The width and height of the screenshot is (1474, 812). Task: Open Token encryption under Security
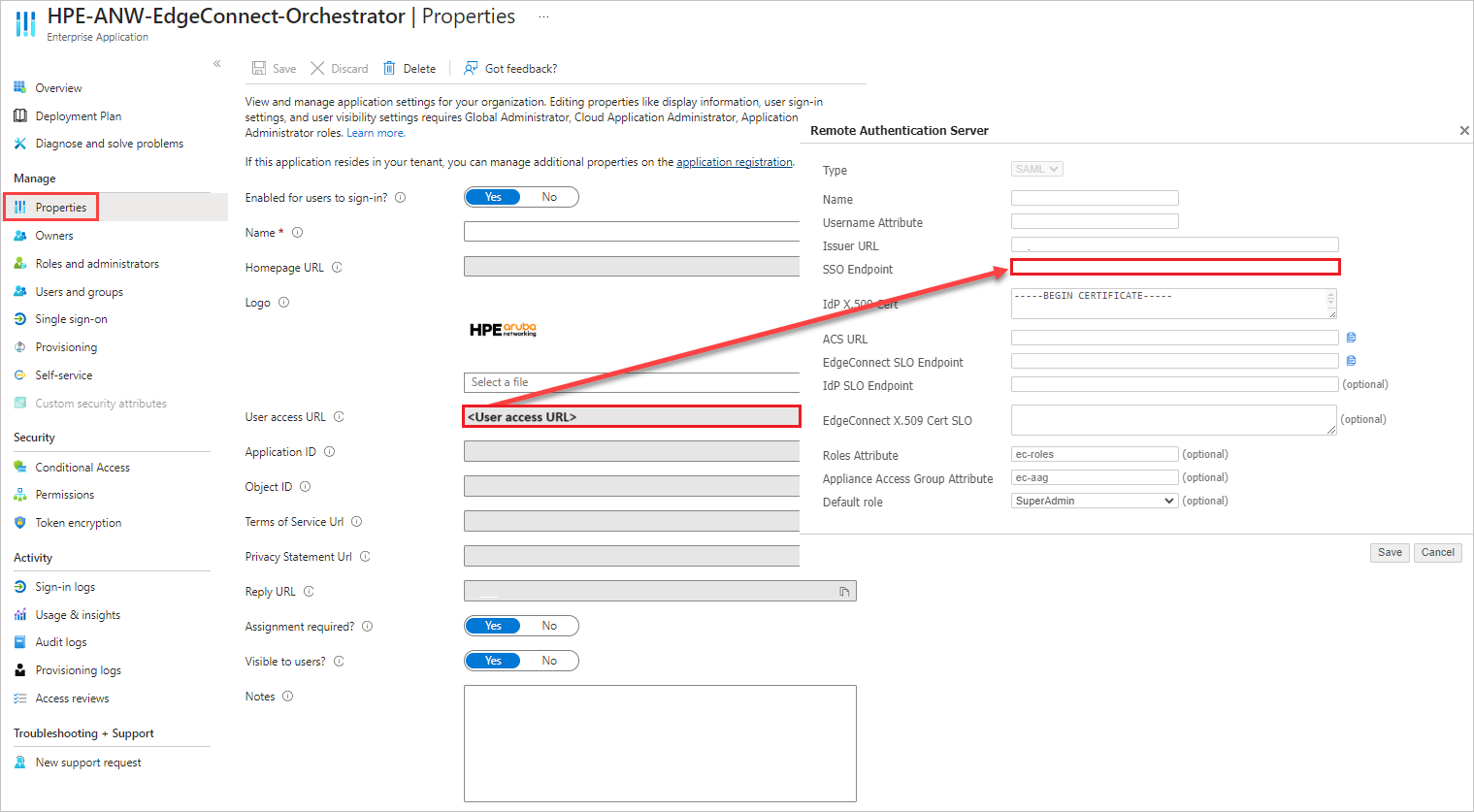click(78, 522)
